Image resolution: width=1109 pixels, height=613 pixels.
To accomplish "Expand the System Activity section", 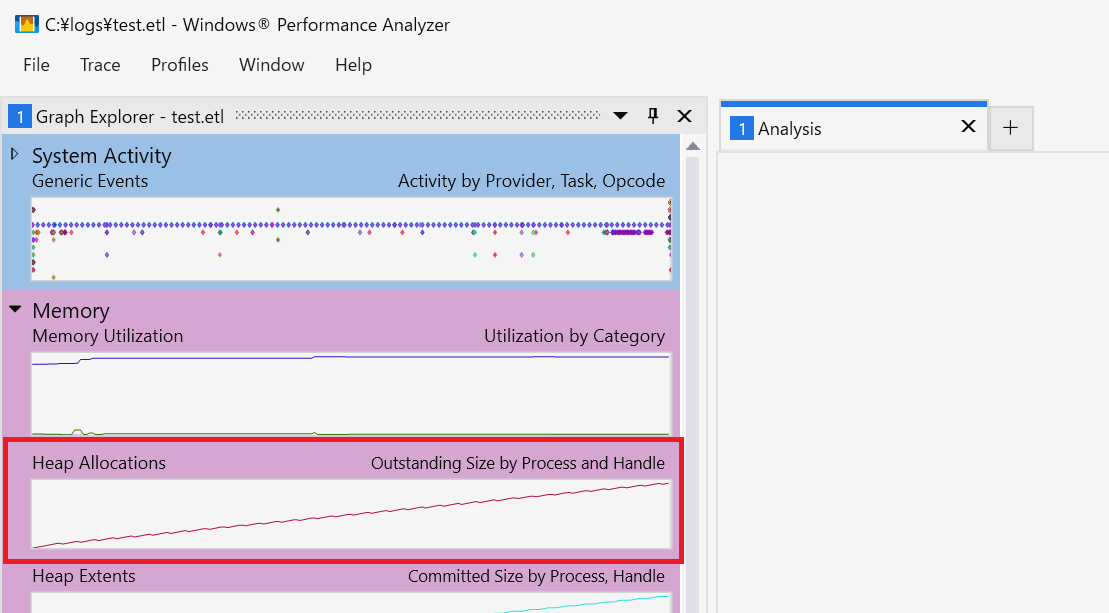I will pyautogui.click(x=15, y=155).
